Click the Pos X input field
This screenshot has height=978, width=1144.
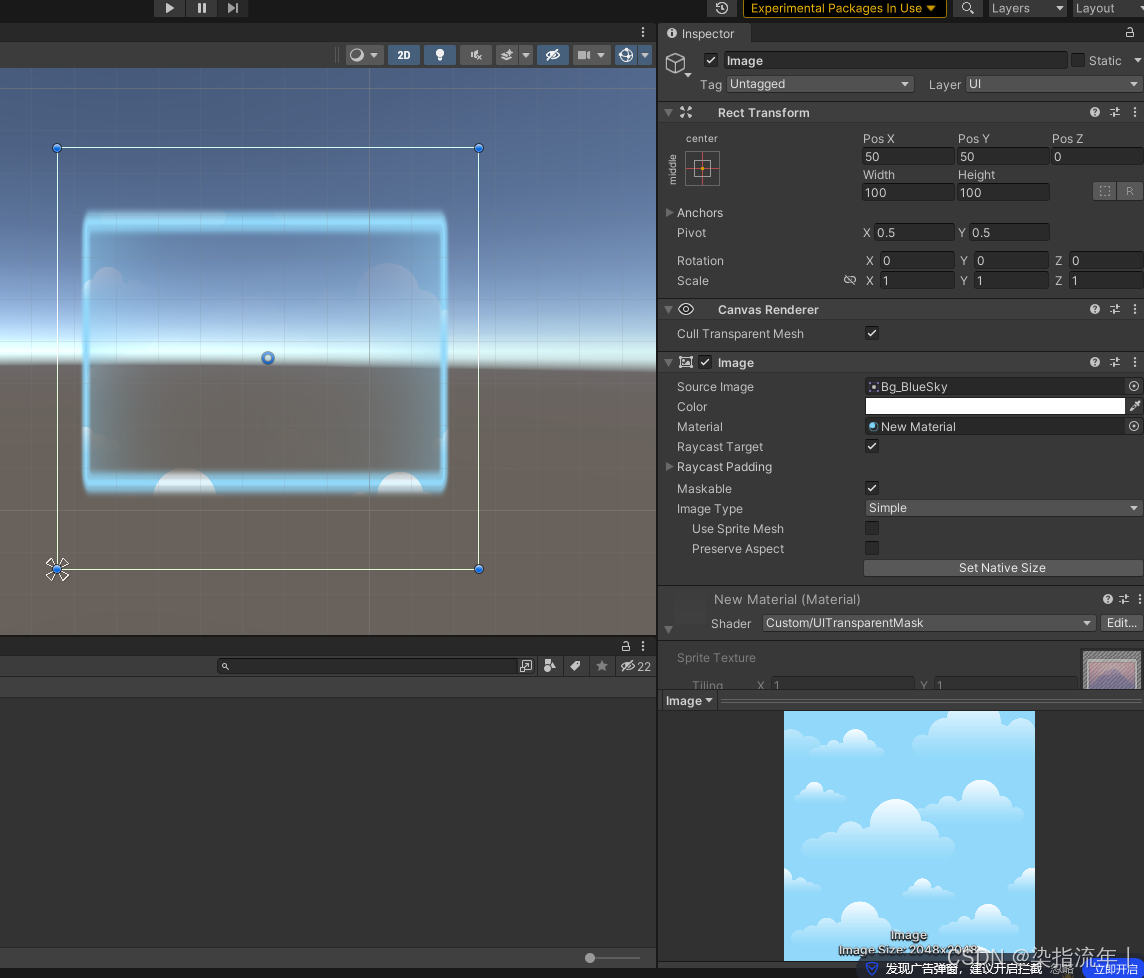coord(908,156)
